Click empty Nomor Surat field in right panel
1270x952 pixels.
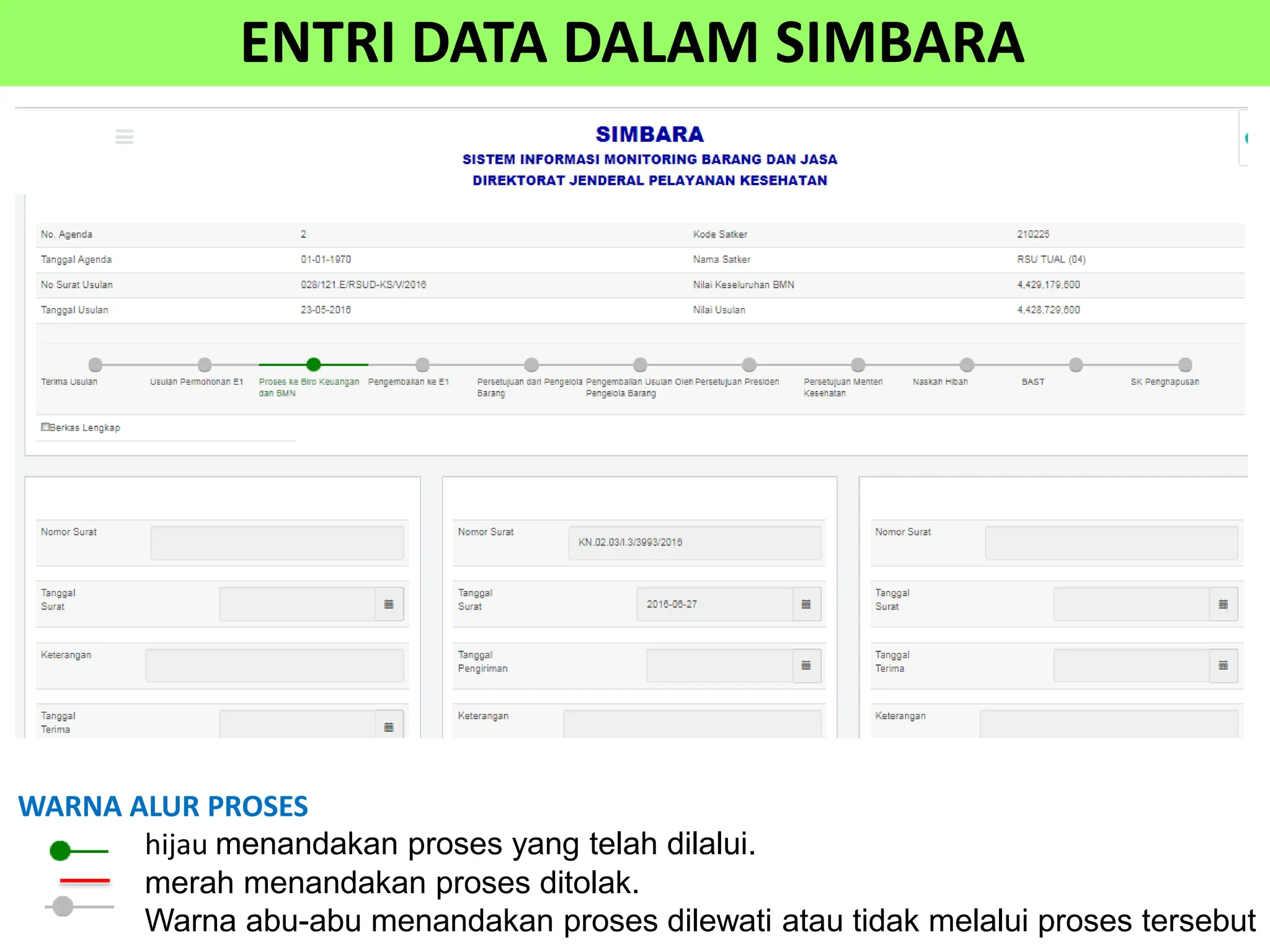tap(1111, 543)
